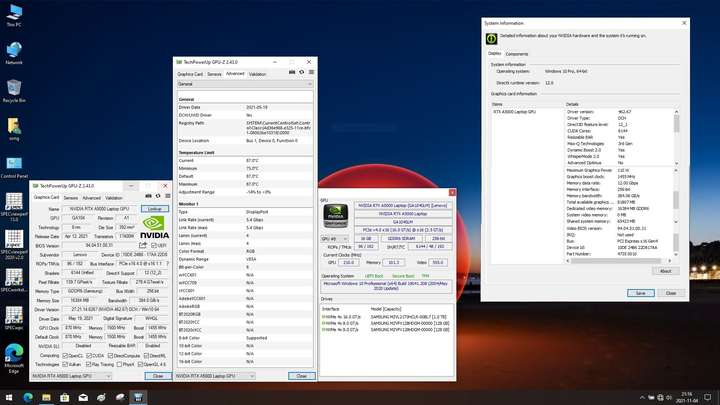
Task: Open Microsoft Edge desktop shortcut
Action: coord(14,358)
